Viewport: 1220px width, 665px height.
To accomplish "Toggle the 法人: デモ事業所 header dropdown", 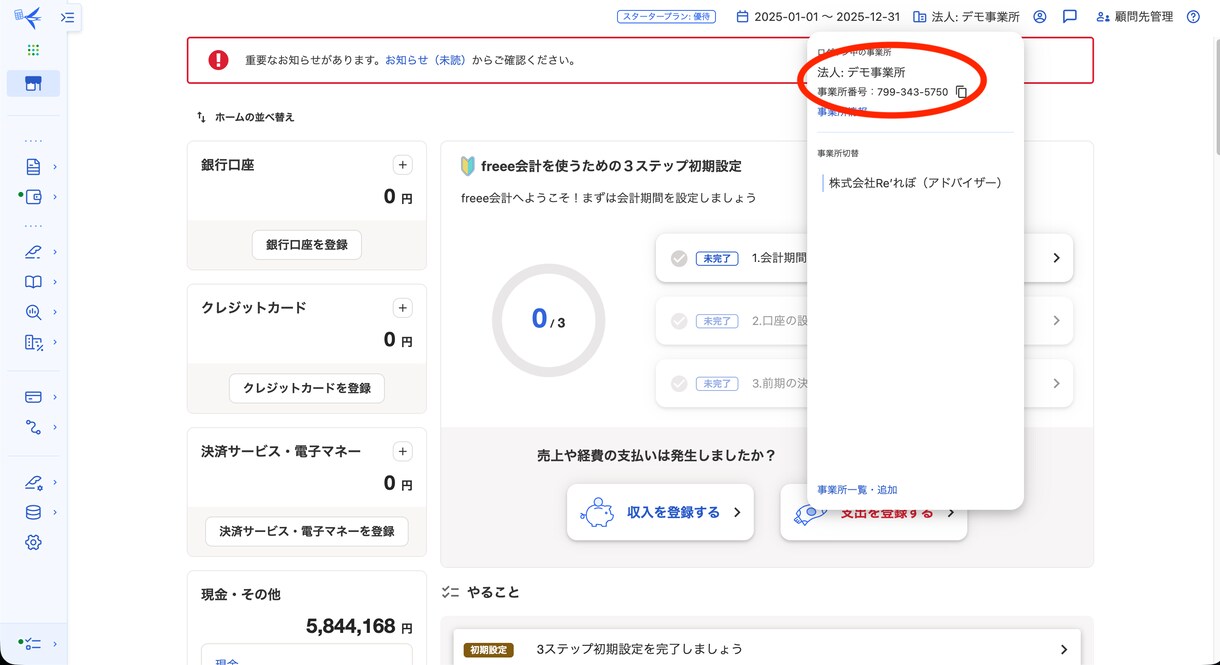I will click(x=966, y=17).
